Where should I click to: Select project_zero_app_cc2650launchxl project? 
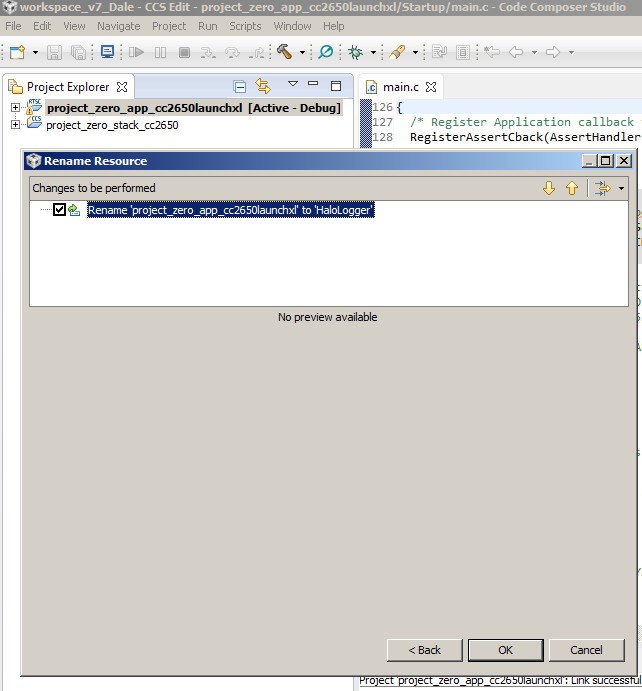tap(194, 108)
